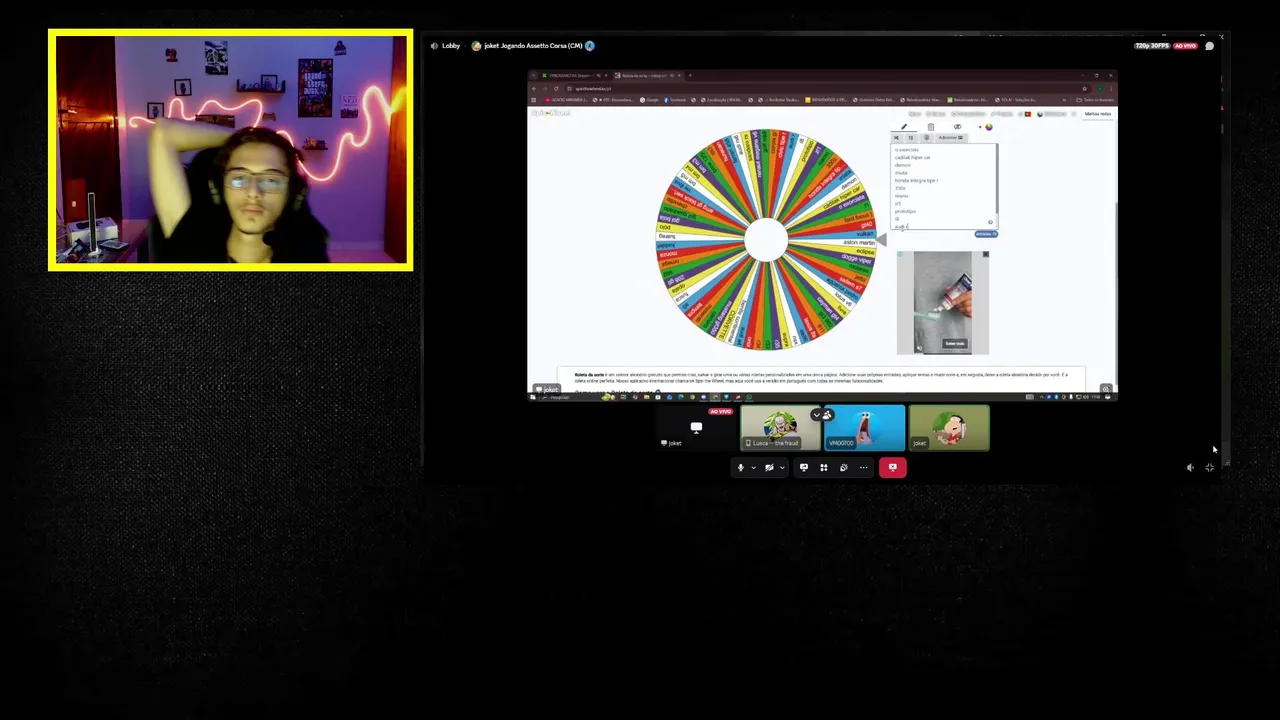Click the Adicionar button above entries list
The width and height of the screenshot is (1280, 720).
[951, 138]
